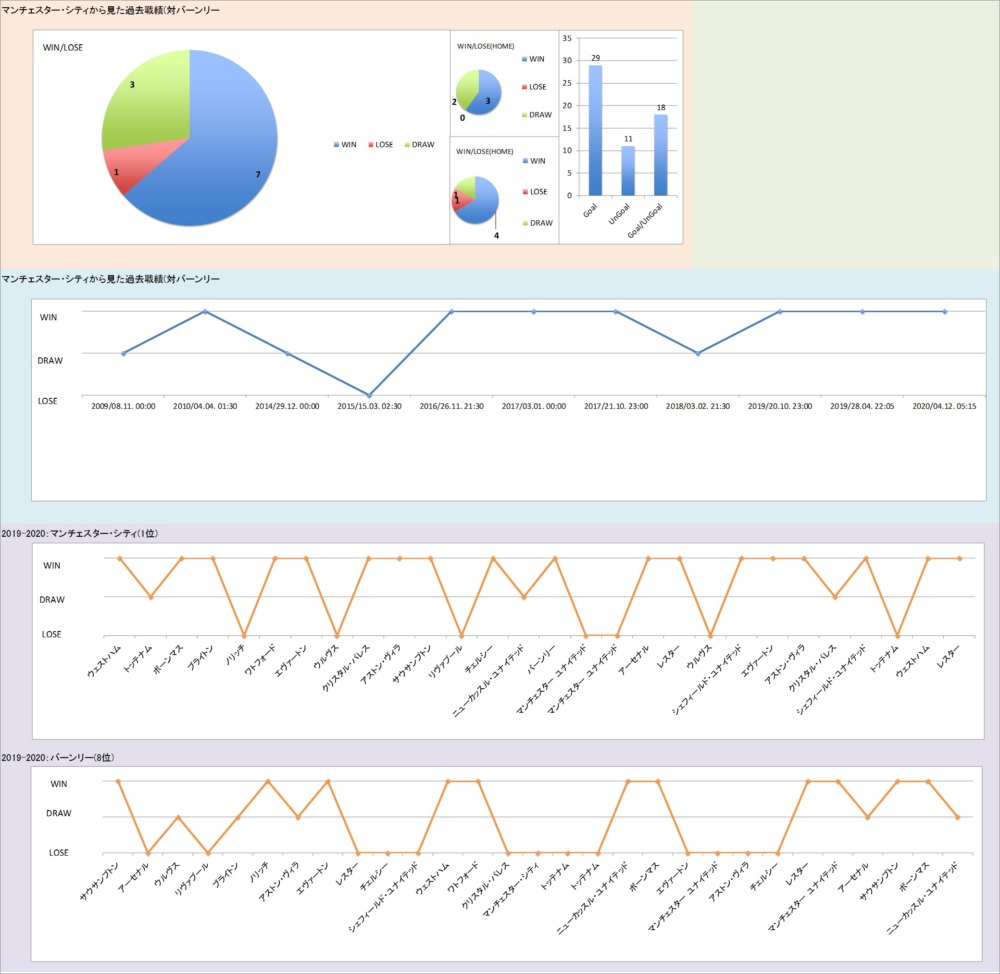The image size is (1000, 974).
Task: Click "マンチェスター・シティ" axis label in the バーンリー(8位) chart
Action: [x=511, y=889]
